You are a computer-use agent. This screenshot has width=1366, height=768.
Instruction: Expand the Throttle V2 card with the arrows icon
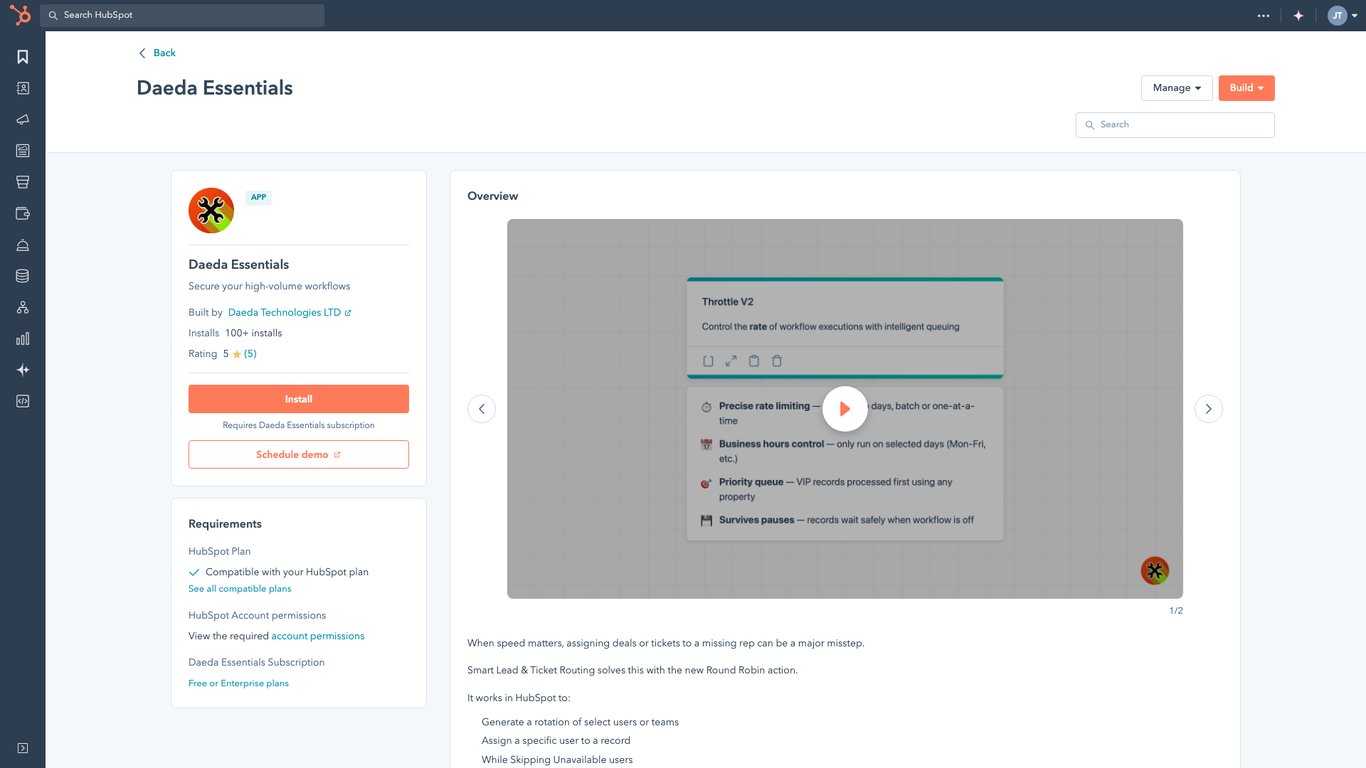pos(731,360)
